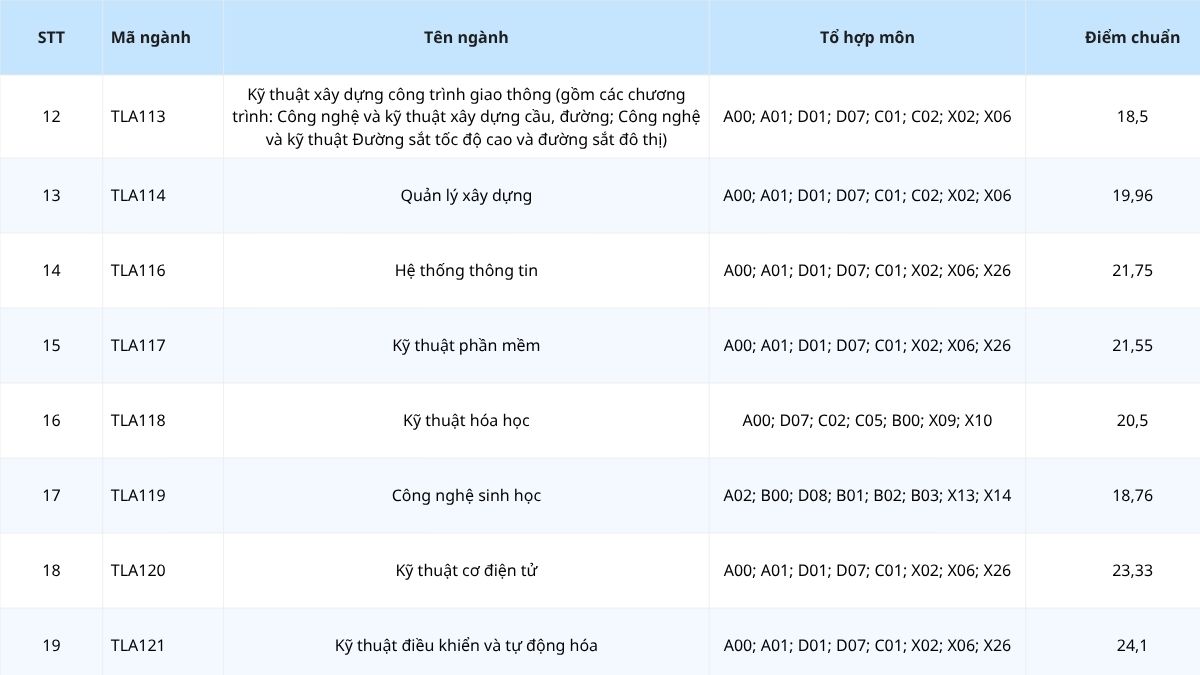The image size is (1200, 675).
Task: Select the Hệ thống thông tin row
Action: (x=600, y=270)
